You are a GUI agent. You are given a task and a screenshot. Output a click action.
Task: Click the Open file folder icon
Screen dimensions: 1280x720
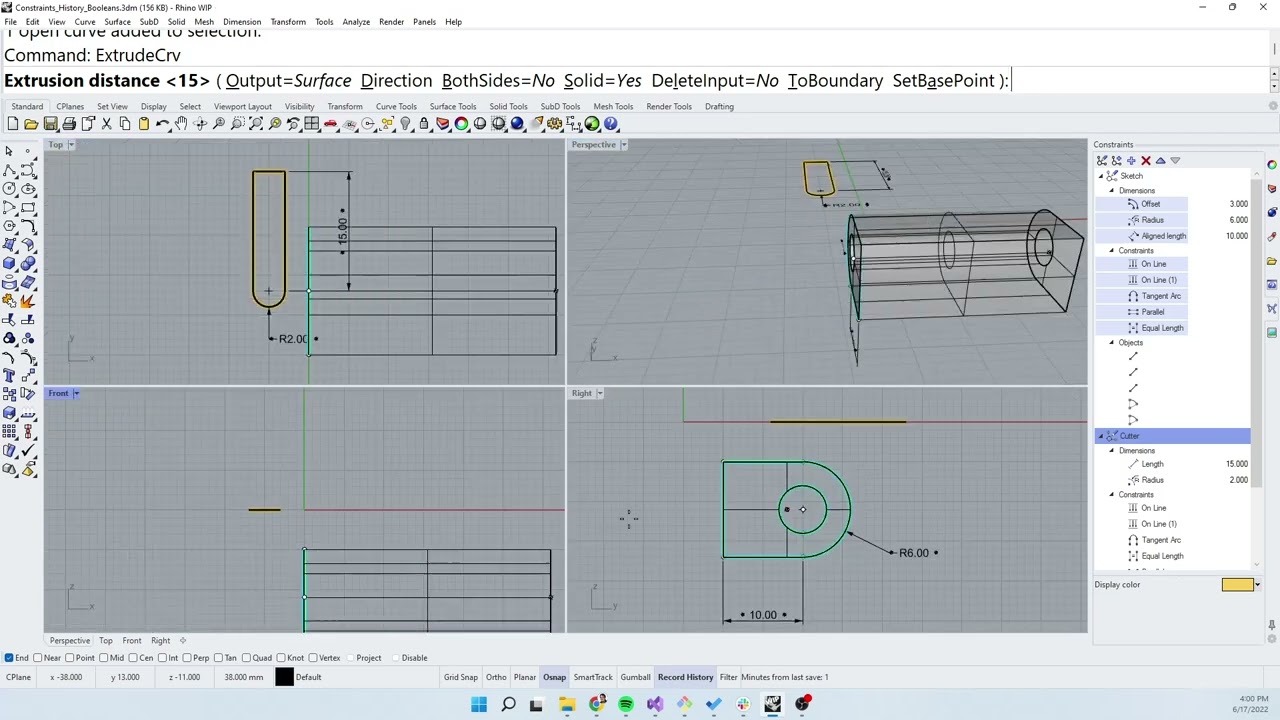pos(31,124)
